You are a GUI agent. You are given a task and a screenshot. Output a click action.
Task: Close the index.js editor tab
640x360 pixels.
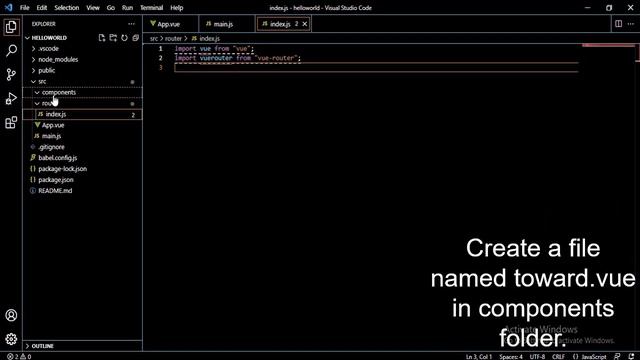(x=305, y=24)
